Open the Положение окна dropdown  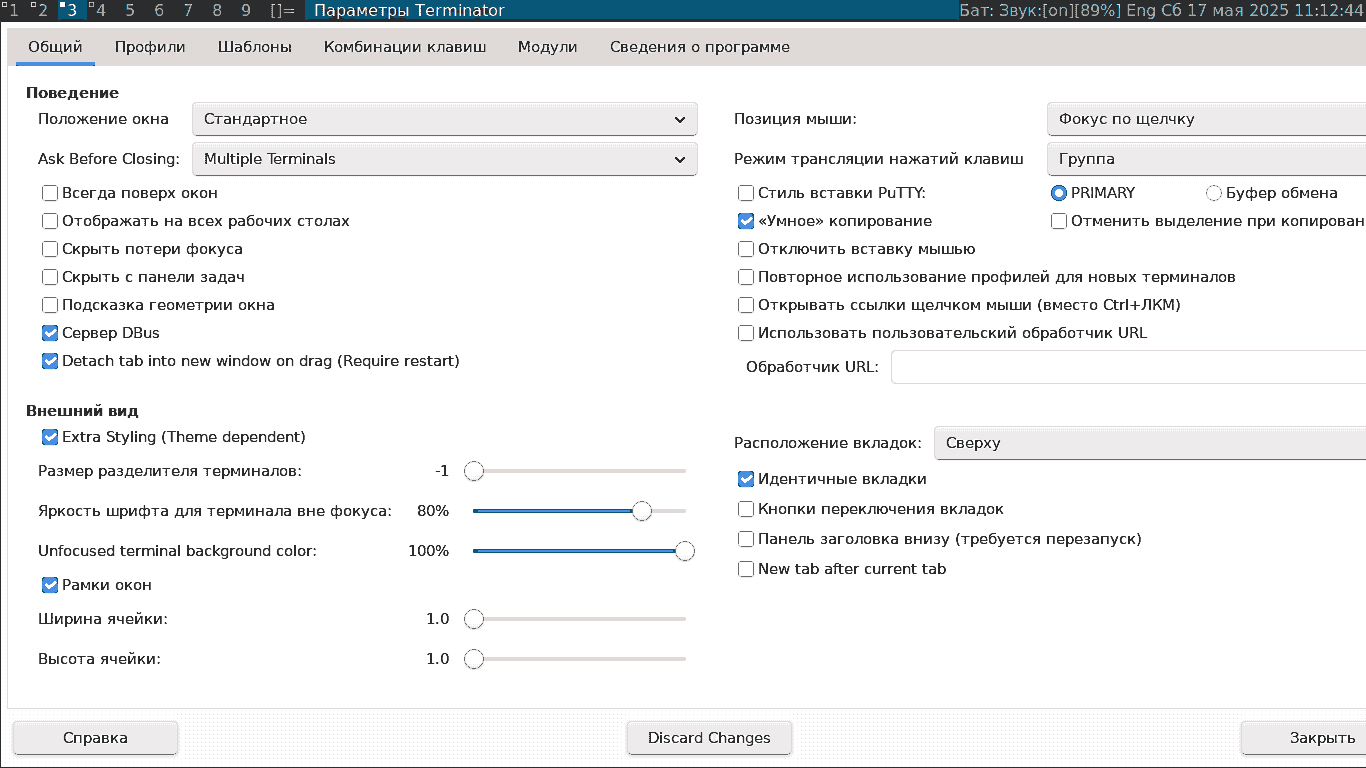click(x=444, y=119)
